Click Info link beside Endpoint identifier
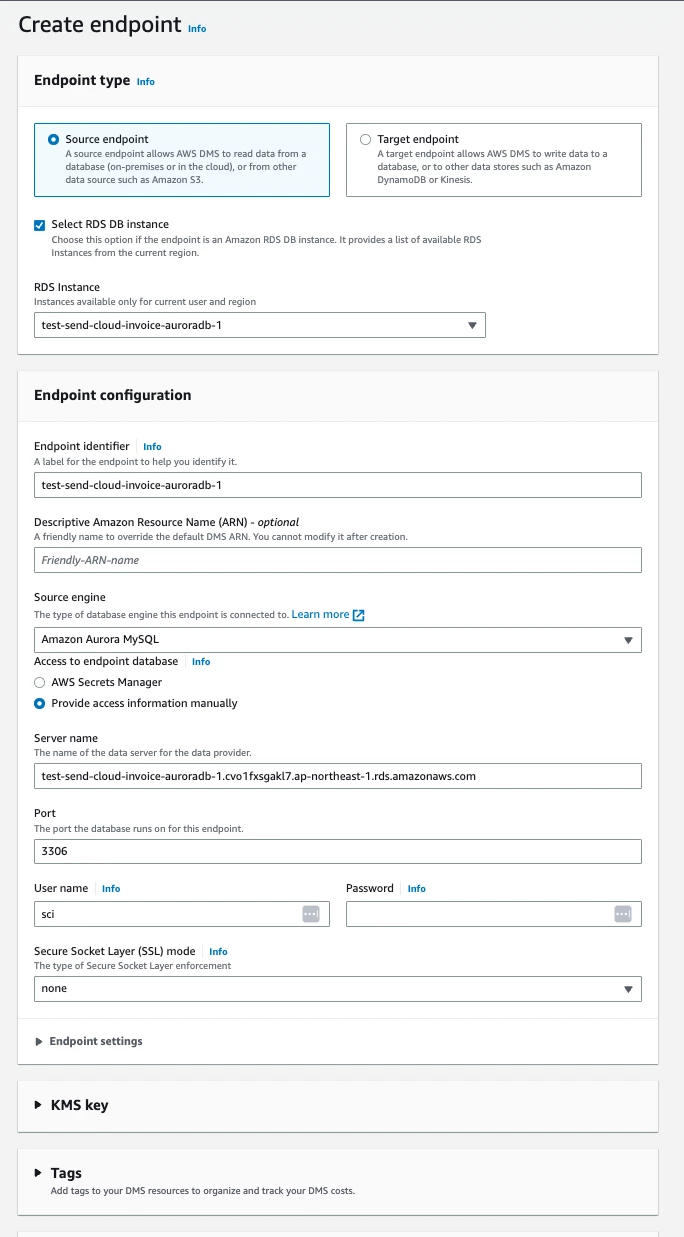 [152, 447]
